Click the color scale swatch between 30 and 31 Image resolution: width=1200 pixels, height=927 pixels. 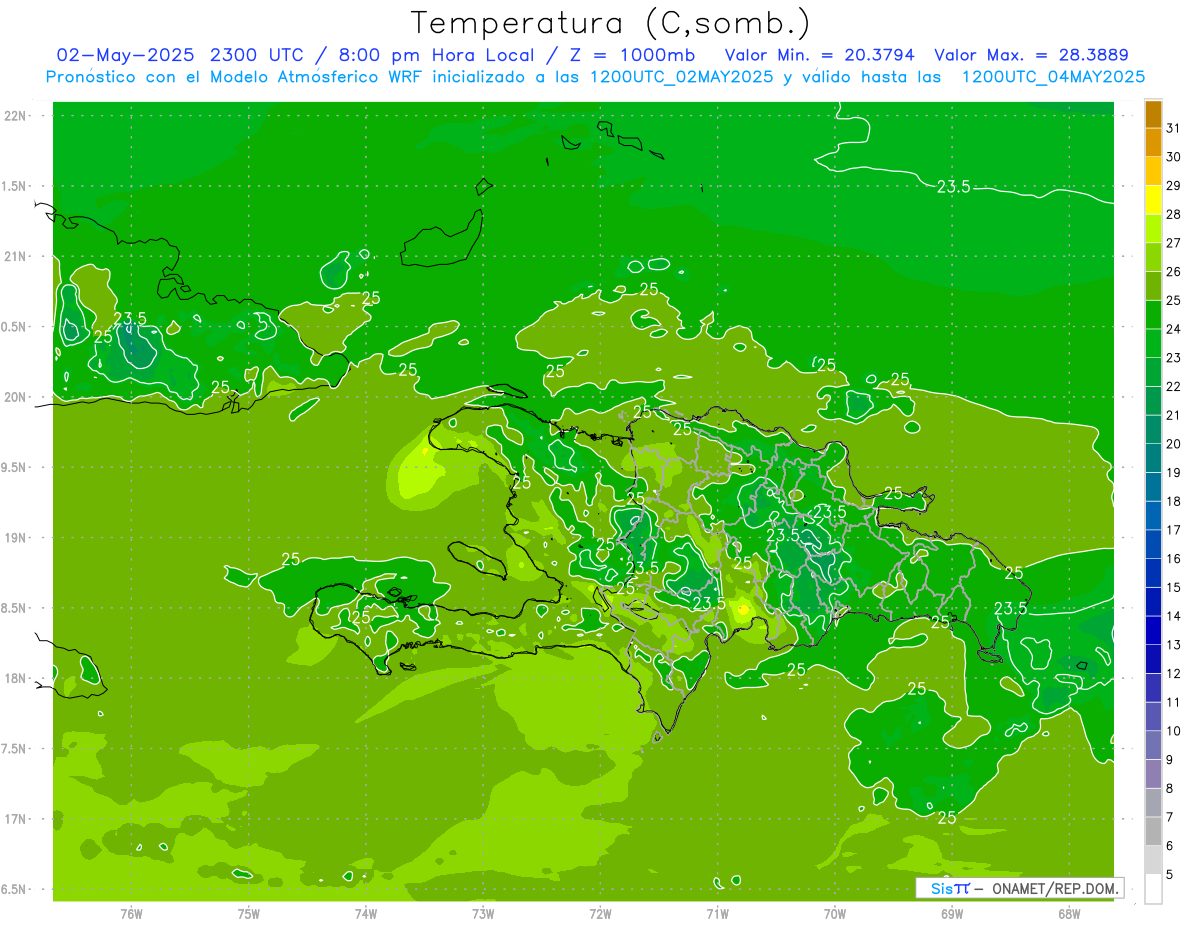[x=1153, y=142]
